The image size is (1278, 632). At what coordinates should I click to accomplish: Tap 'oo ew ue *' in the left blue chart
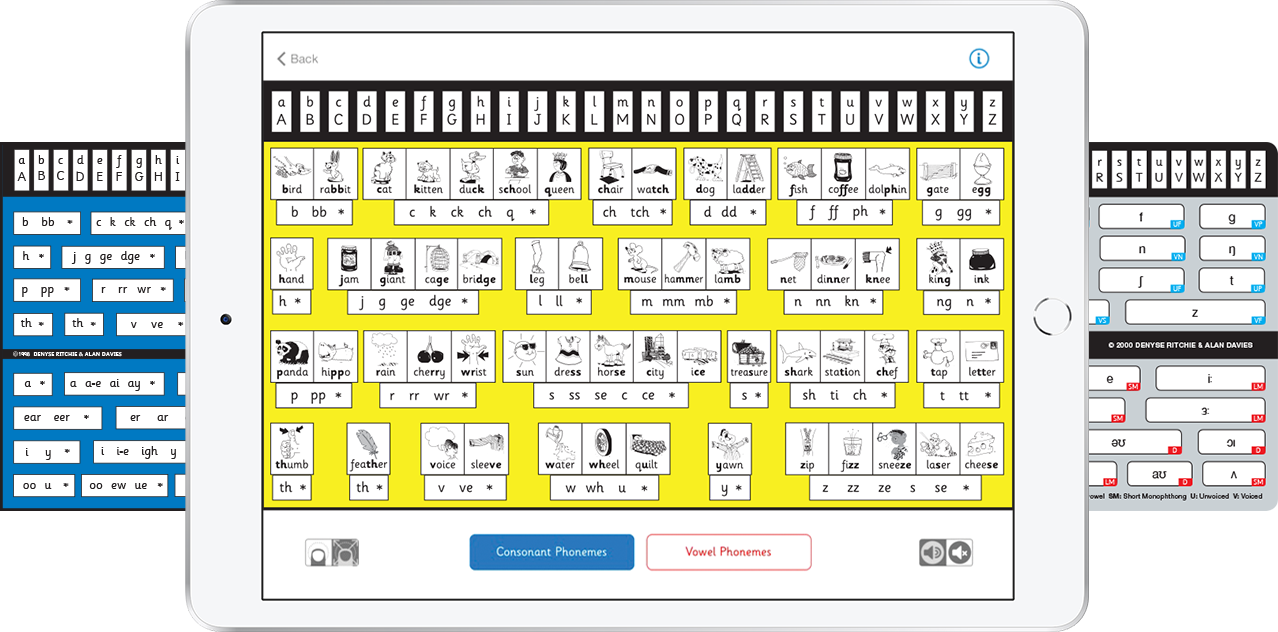click(123, 486)
